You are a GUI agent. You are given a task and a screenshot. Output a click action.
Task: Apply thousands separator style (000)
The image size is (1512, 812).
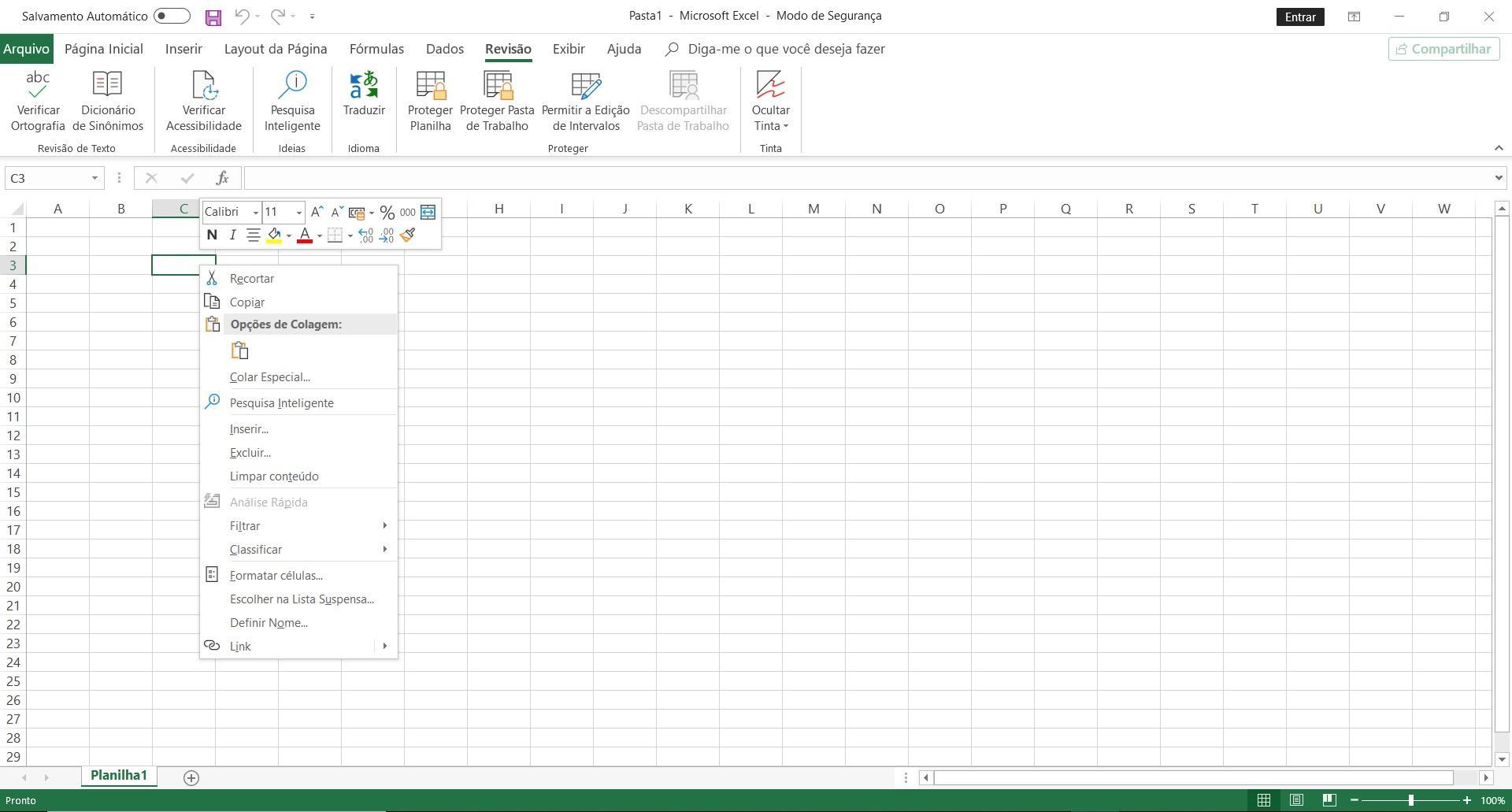click(407, 212)
